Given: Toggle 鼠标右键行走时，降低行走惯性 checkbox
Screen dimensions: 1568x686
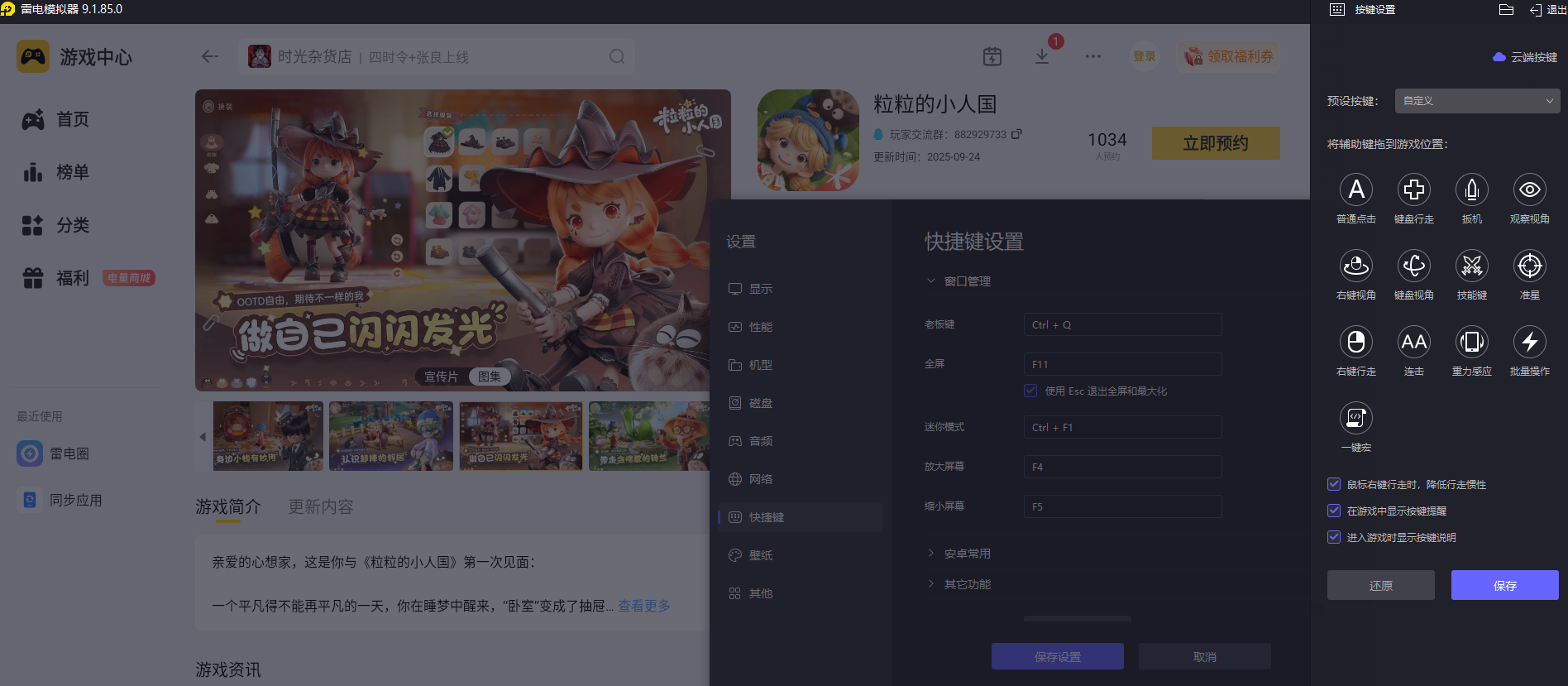Looking at the screenshot, I should click(x=1334, y=484).
